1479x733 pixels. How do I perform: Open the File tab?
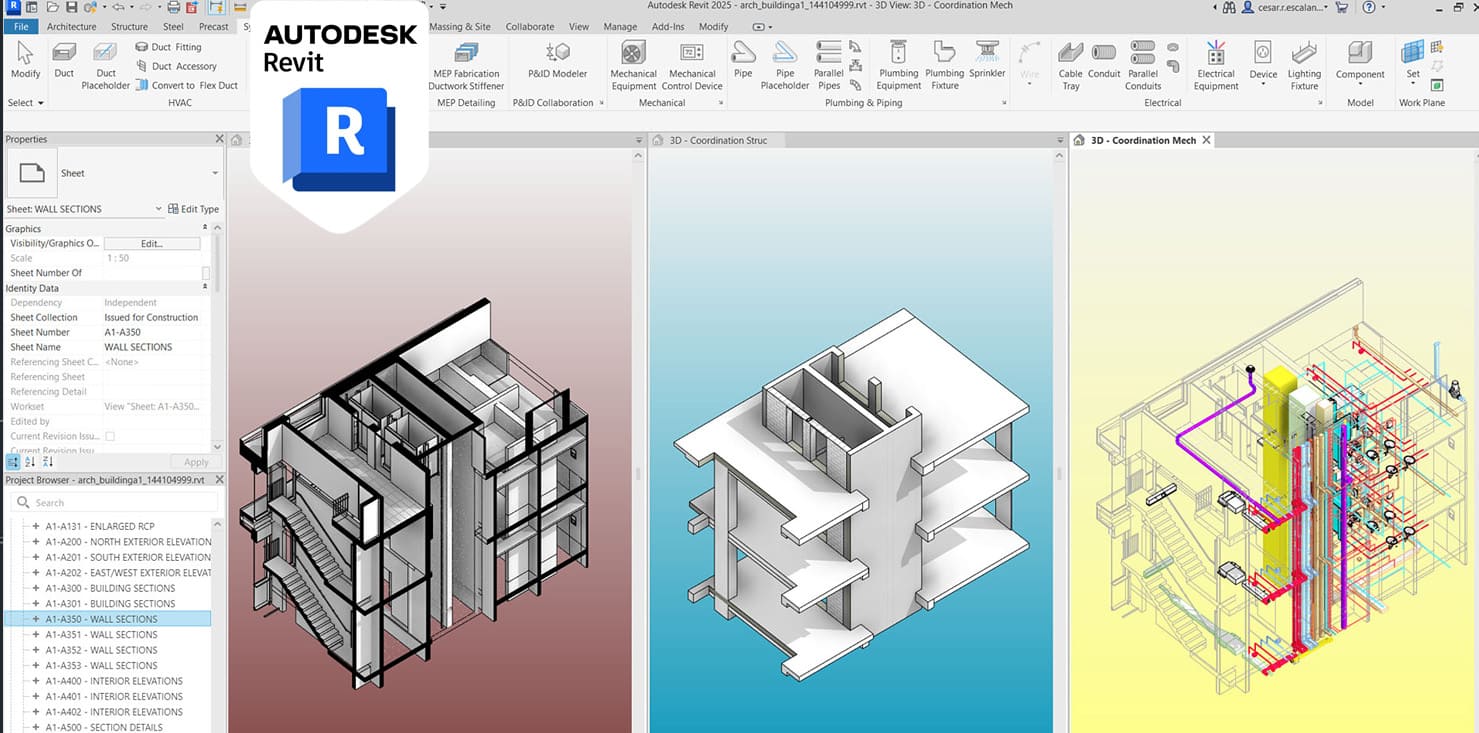[21, 26]
